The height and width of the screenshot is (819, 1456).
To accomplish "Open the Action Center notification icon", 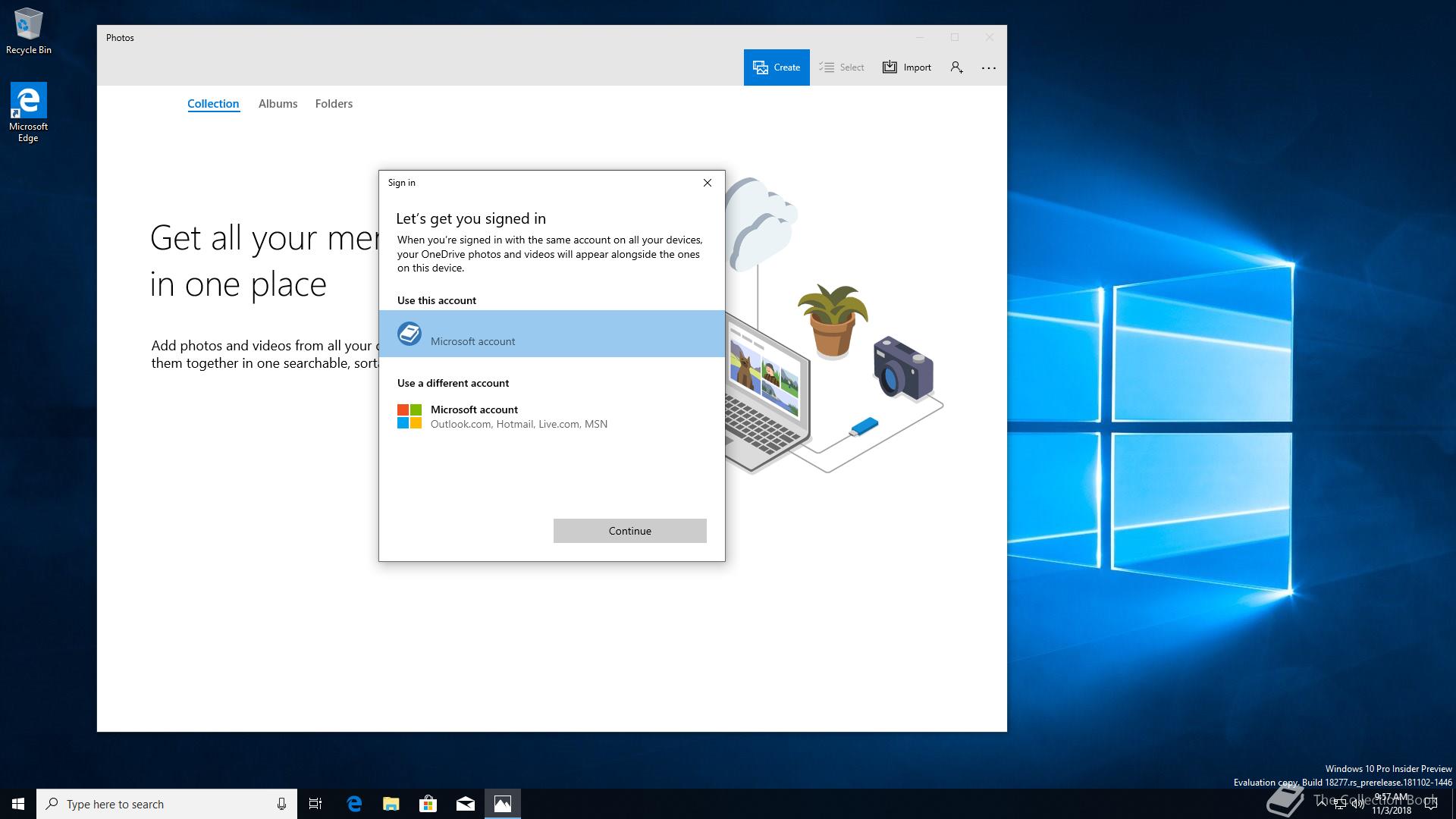I will (1431, 805).
